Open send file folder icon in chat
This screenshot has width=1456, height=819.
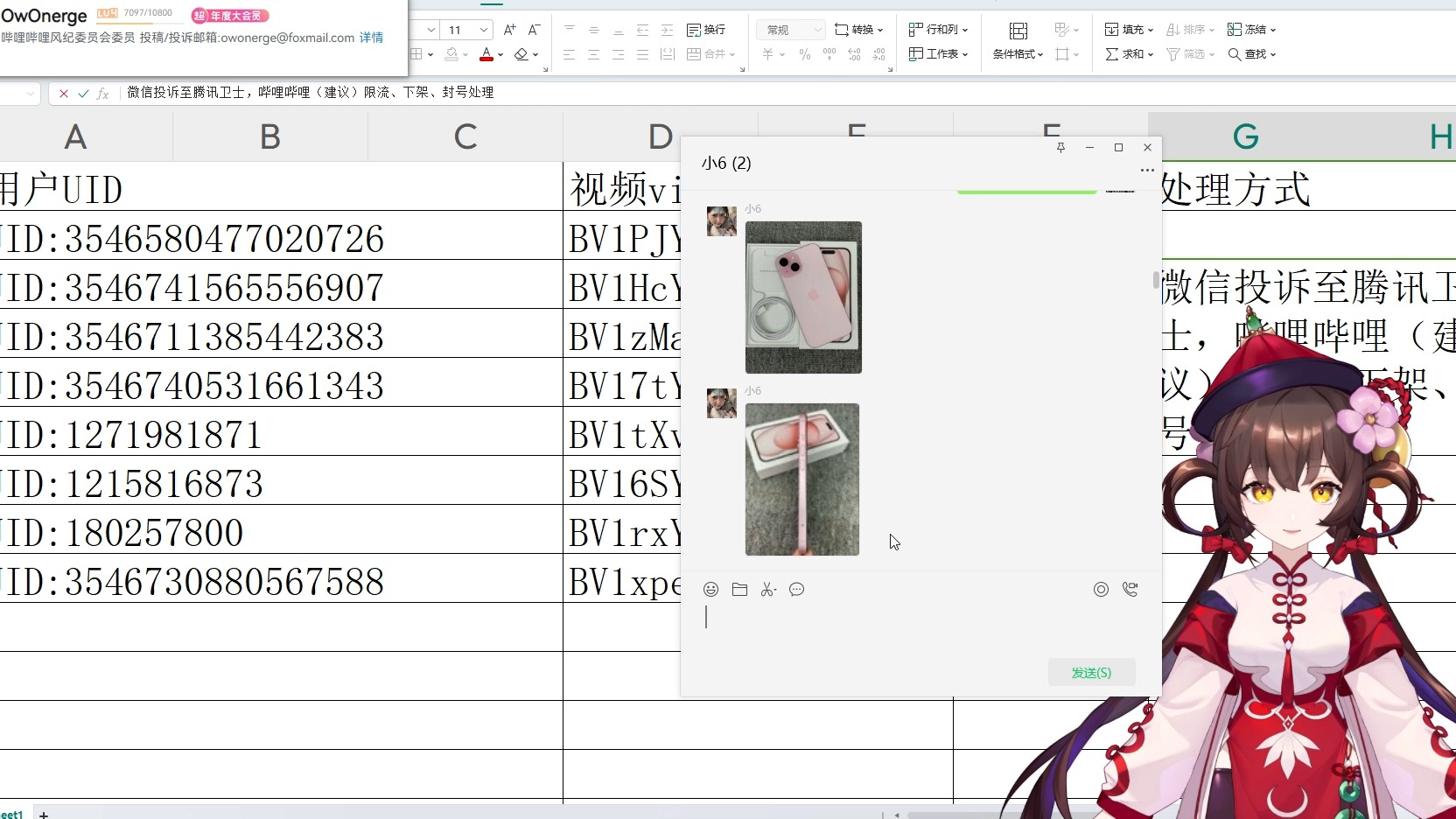pyautogui.click(x=739, y=590)
